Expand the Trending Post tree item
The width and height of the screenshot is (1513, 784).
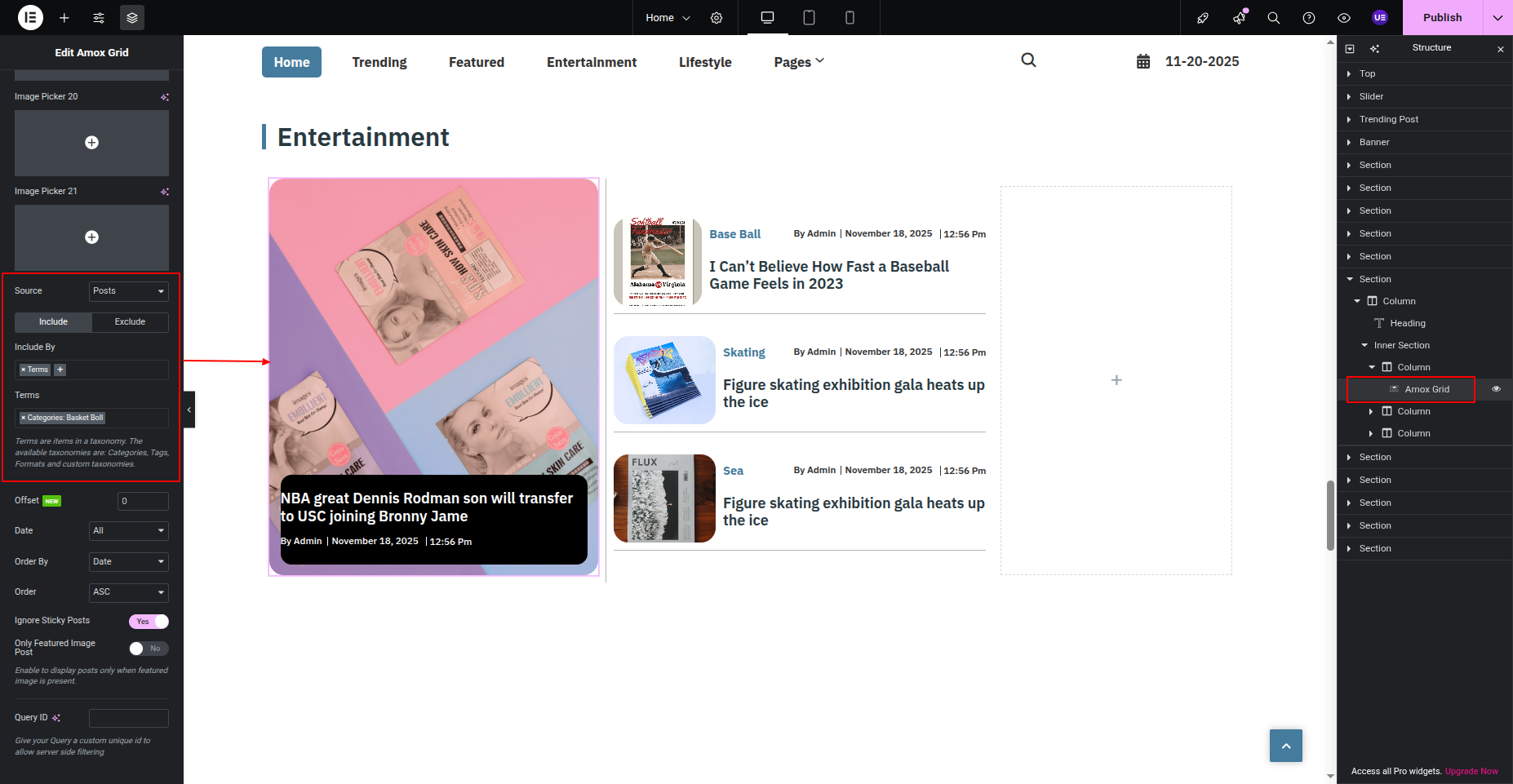pyautogui.click(x=1349, y=119)
